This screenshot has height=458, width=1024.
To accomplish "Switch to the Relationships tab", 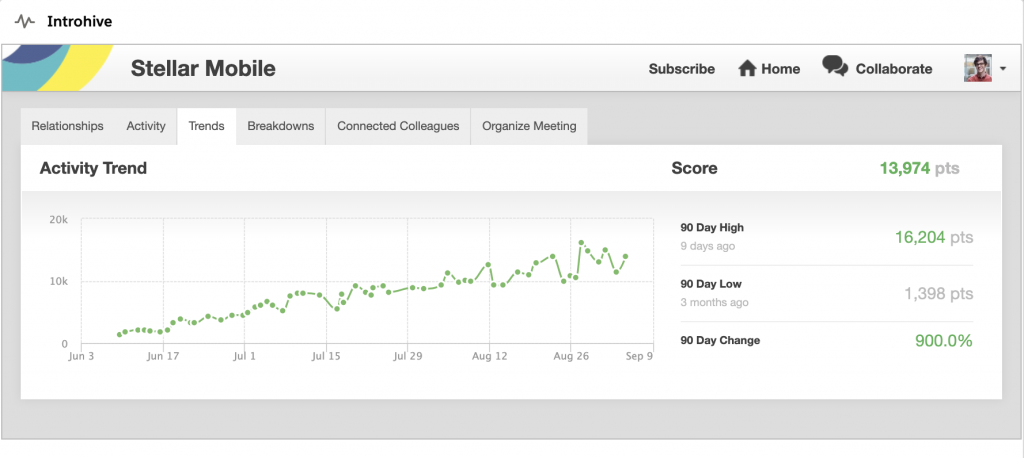I will (x=67, y=126).
